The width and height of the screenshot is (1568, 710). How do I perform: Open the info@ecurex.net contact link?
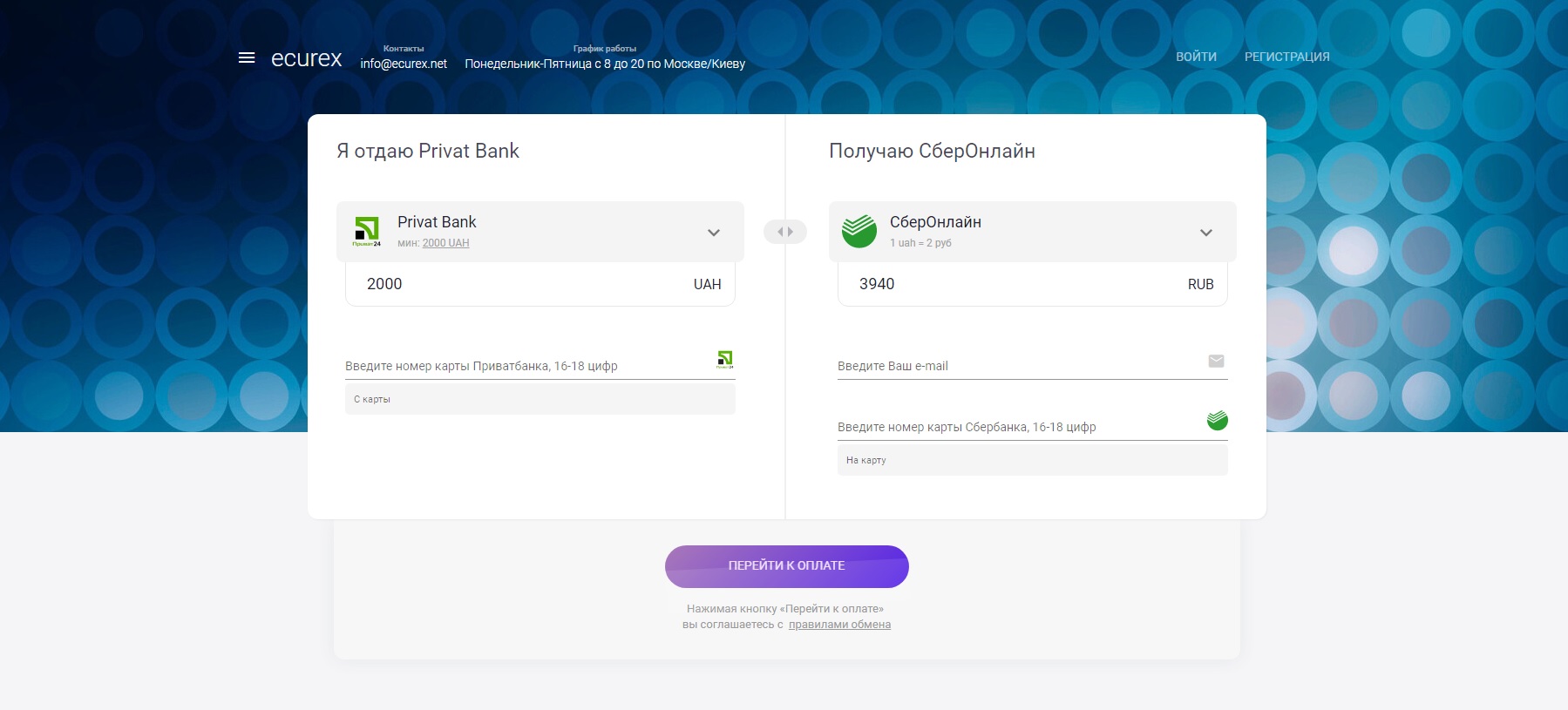404,64
